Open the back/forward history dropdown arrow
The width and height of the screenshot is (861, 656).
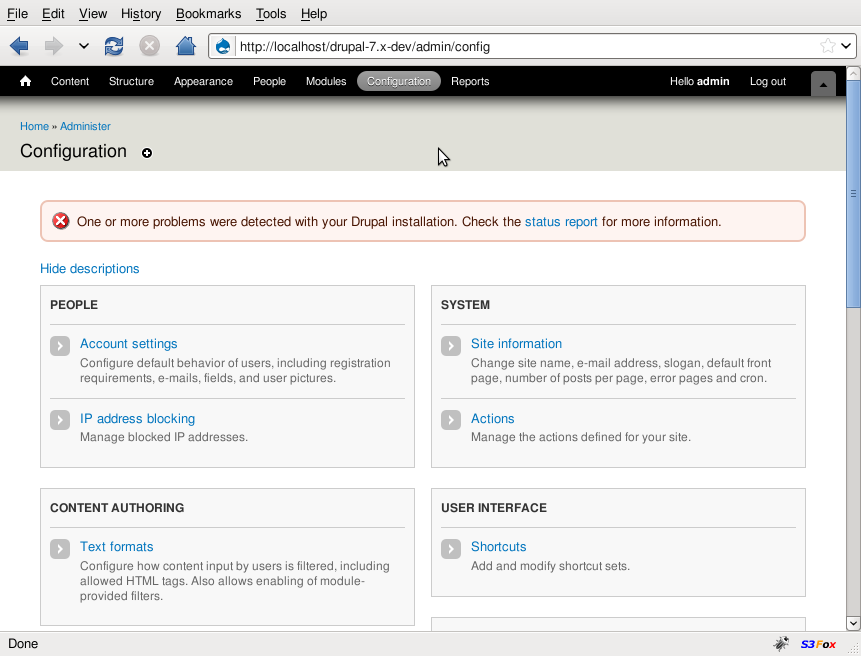pyautogui.click(x=84, y=46)
